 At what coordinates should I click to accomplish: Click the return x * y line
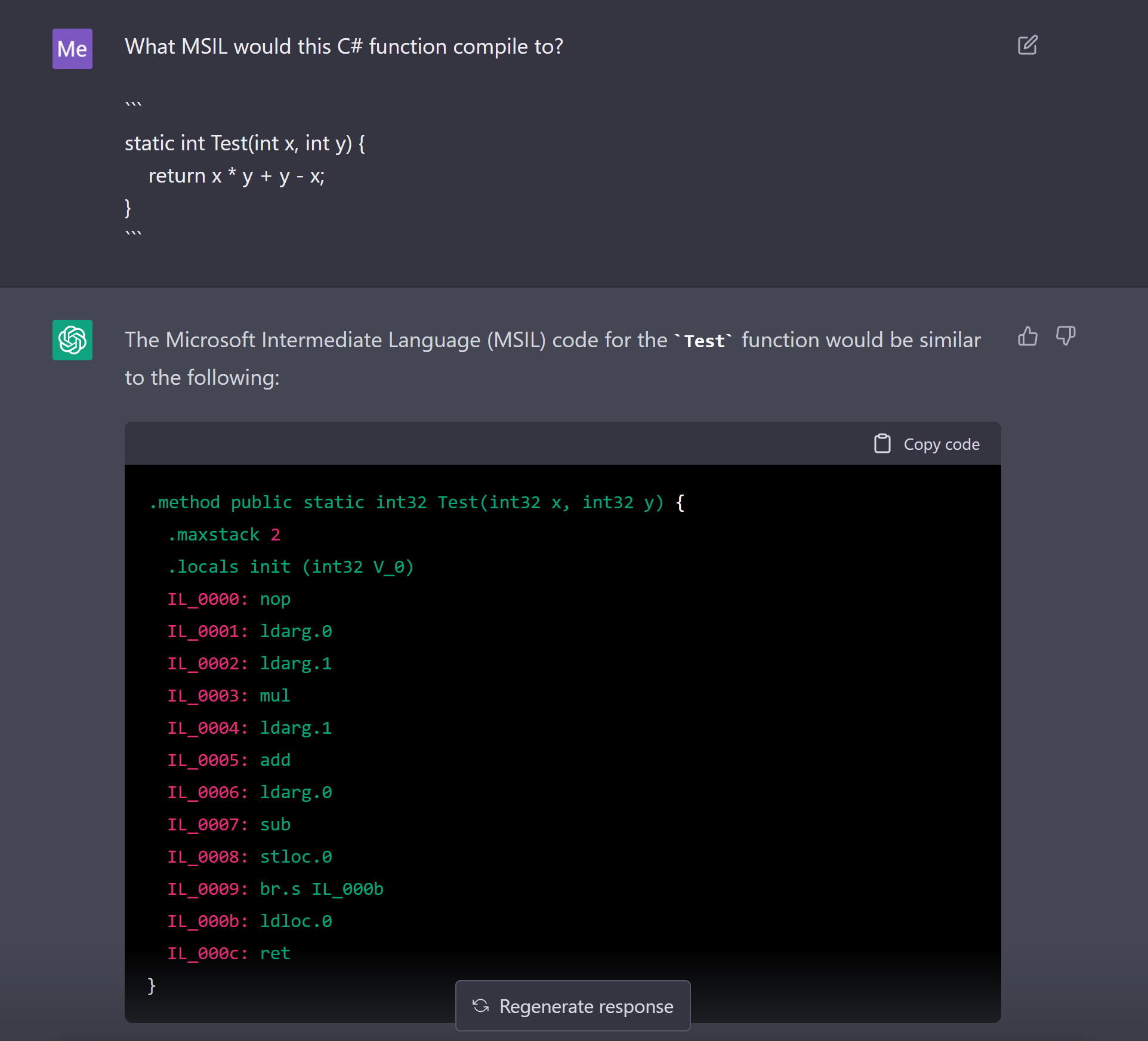(236, 176)
